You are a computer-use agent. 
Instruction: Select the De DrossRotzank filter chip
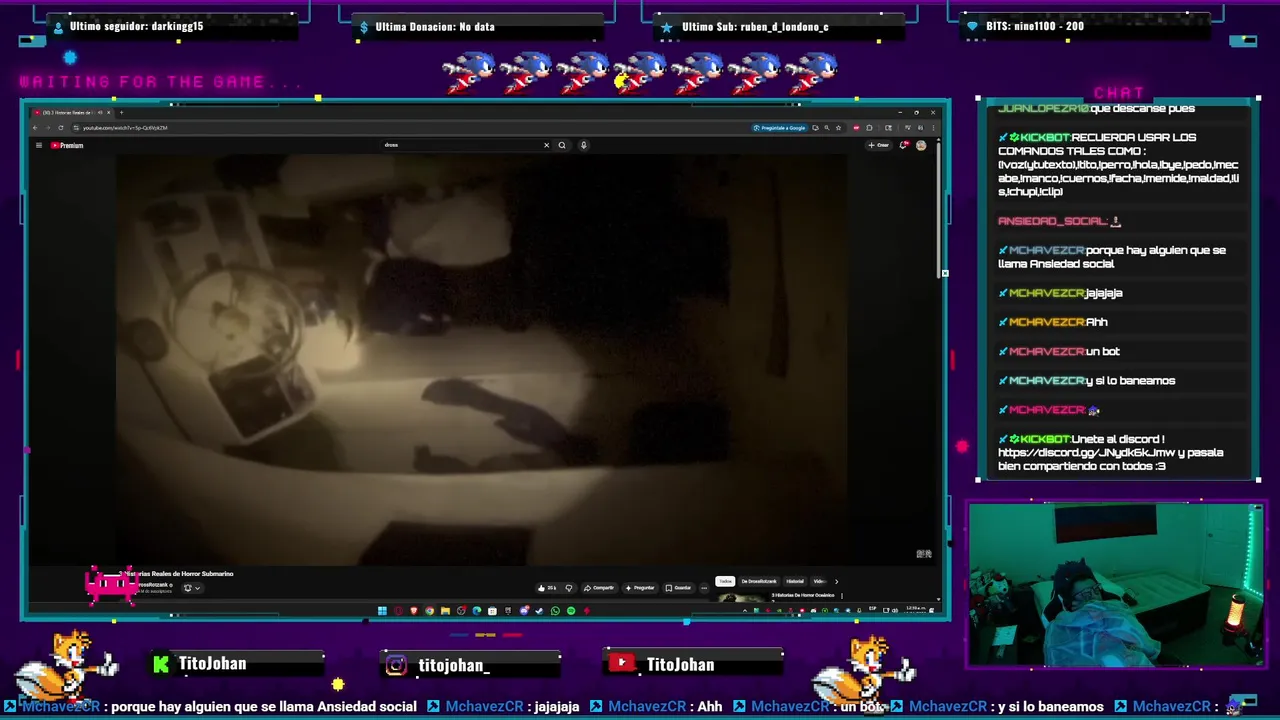tap(758, 581)
